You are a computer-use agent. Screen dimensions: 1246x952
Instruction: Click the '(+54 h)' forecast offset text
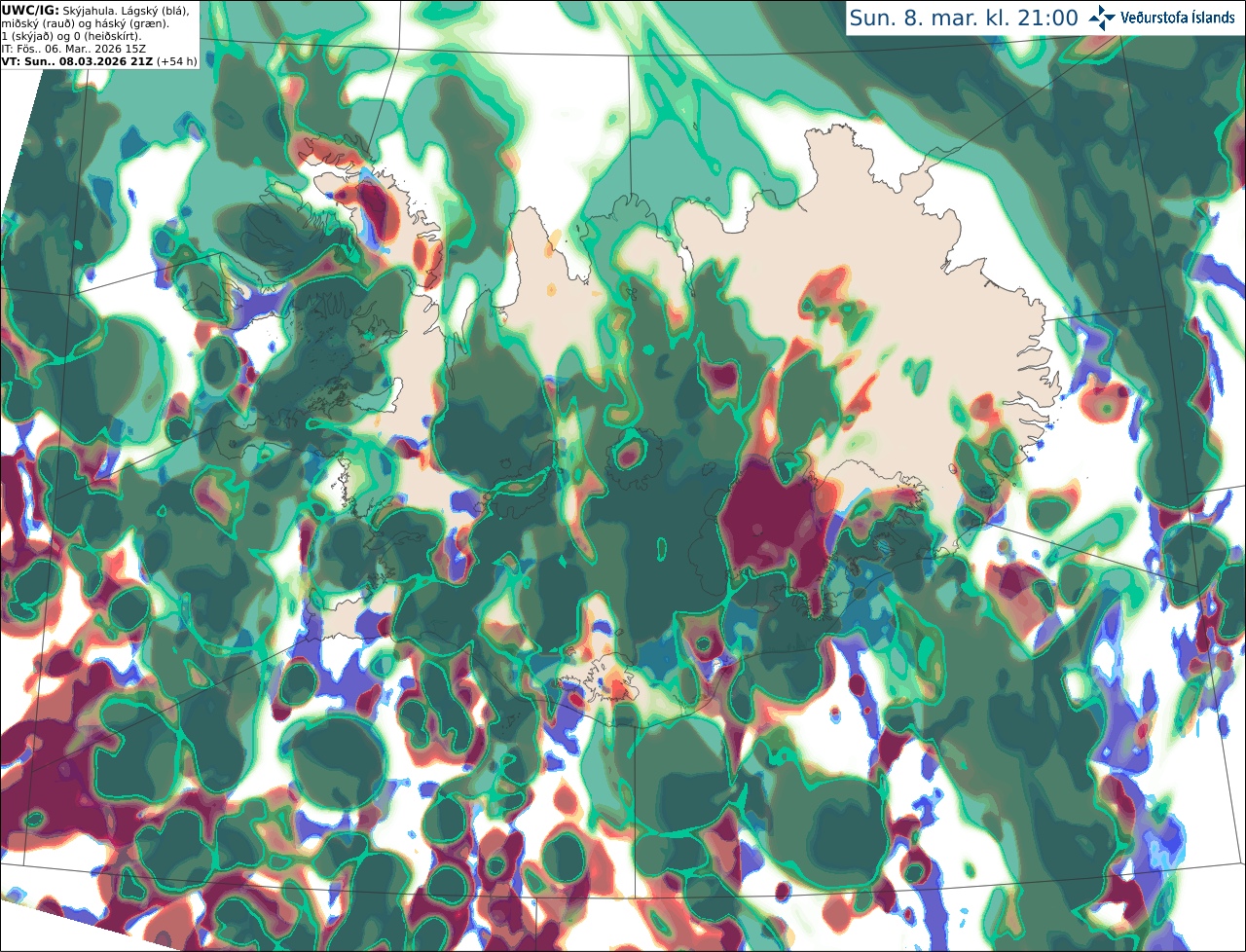tap(177, 60)
